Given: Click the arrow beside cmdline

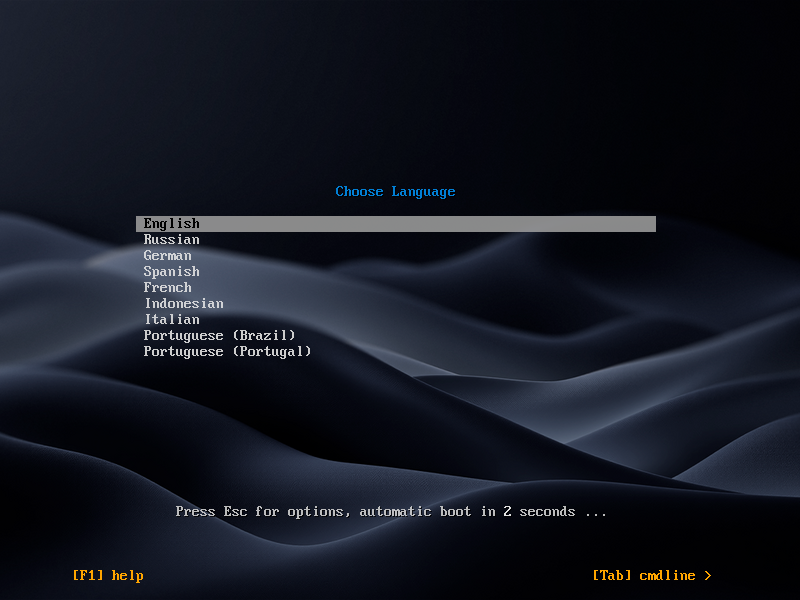Looking at the screenshot, I should [x=708, y=576].
